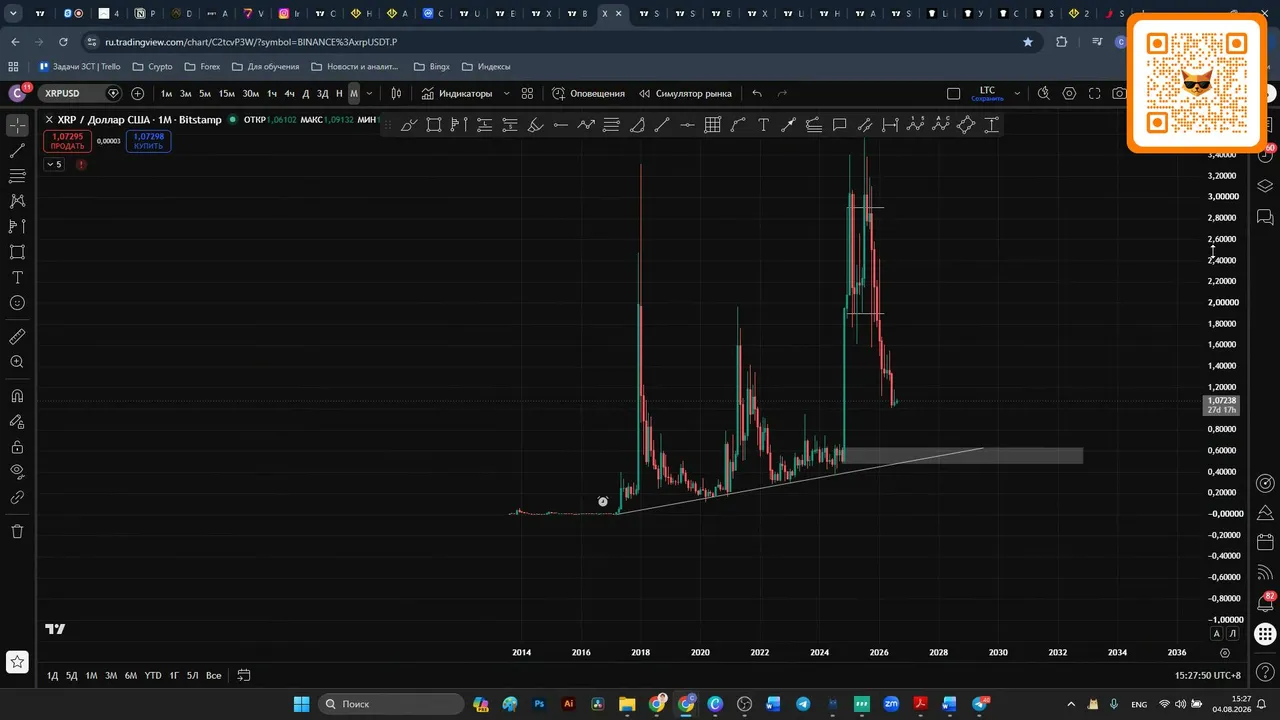Image resolution: width=1280 pixels, height=720 pixels.
Task: Open the Crypto bookmarks folder
Action: (153, 67)
